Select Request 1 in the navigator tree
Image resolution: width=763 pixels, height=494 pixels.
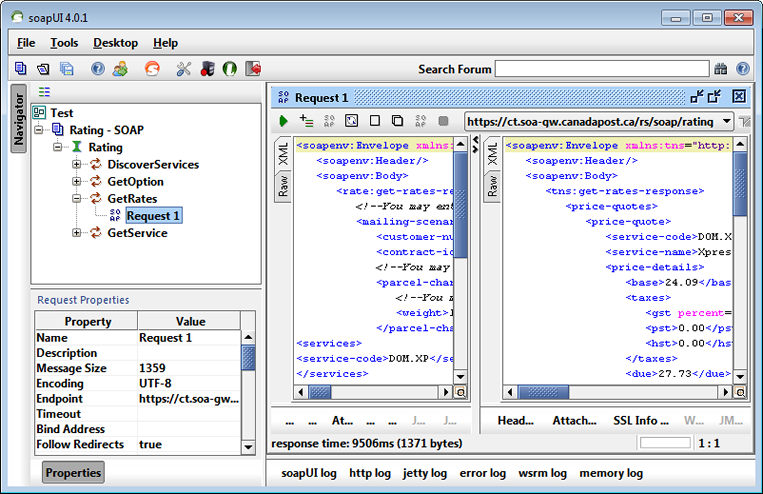point(154,216)
